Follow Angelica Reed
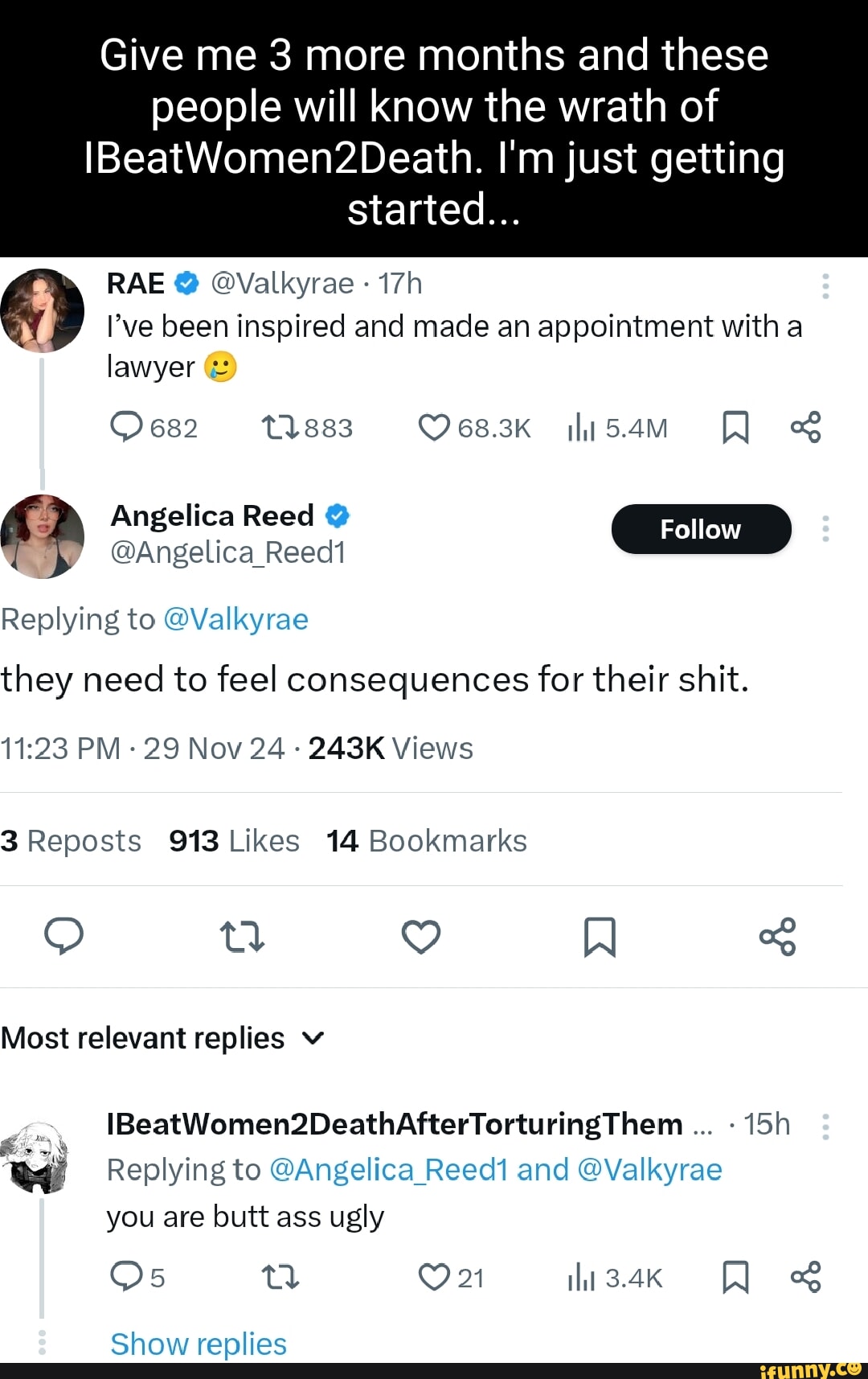Viewport: 868px width, 1379px height. (x=701, y=529)
